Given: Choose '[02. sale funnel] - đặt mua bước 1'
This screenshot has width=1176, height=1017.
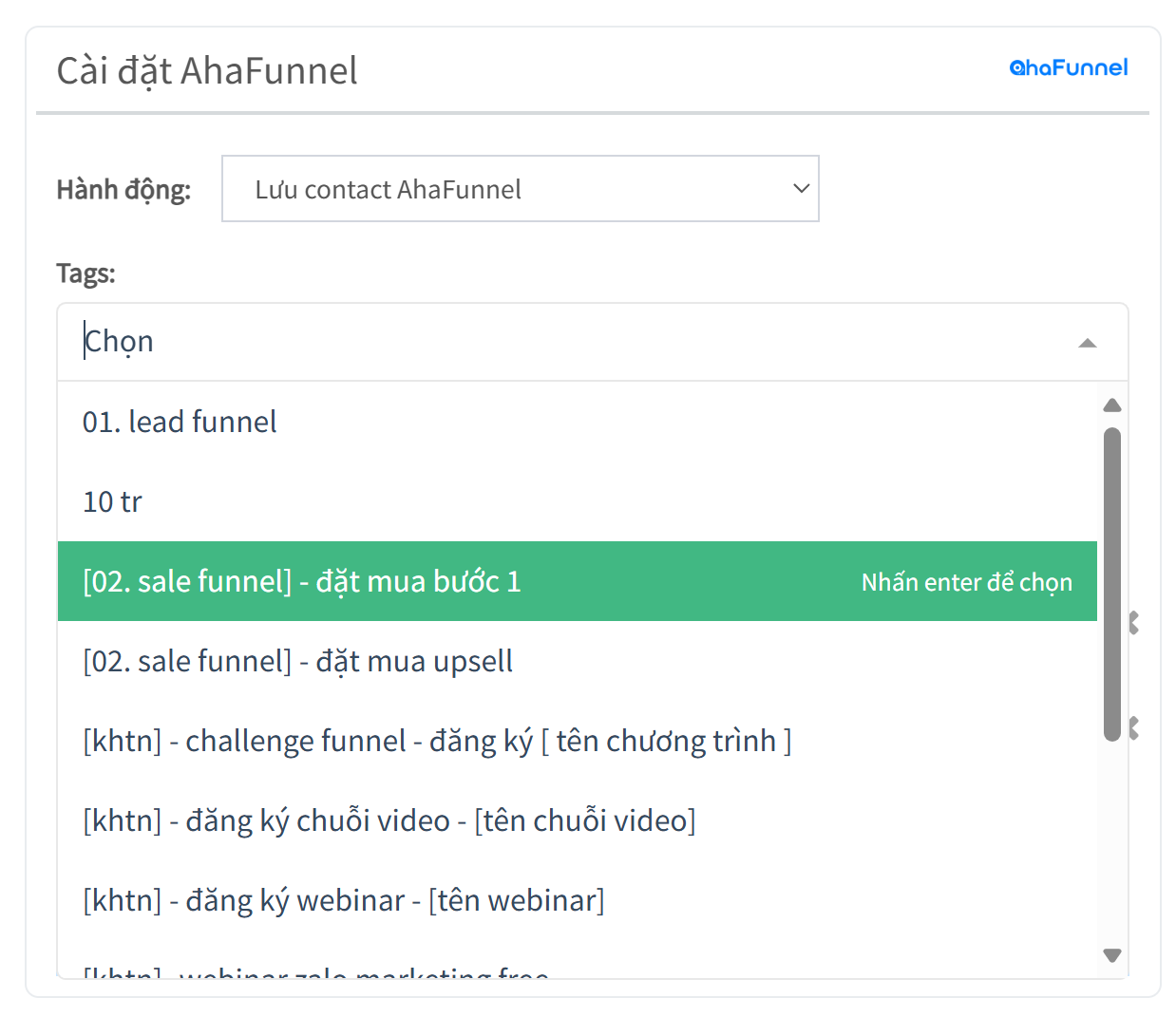Looking at the screenshot, I should click(578, 581).
